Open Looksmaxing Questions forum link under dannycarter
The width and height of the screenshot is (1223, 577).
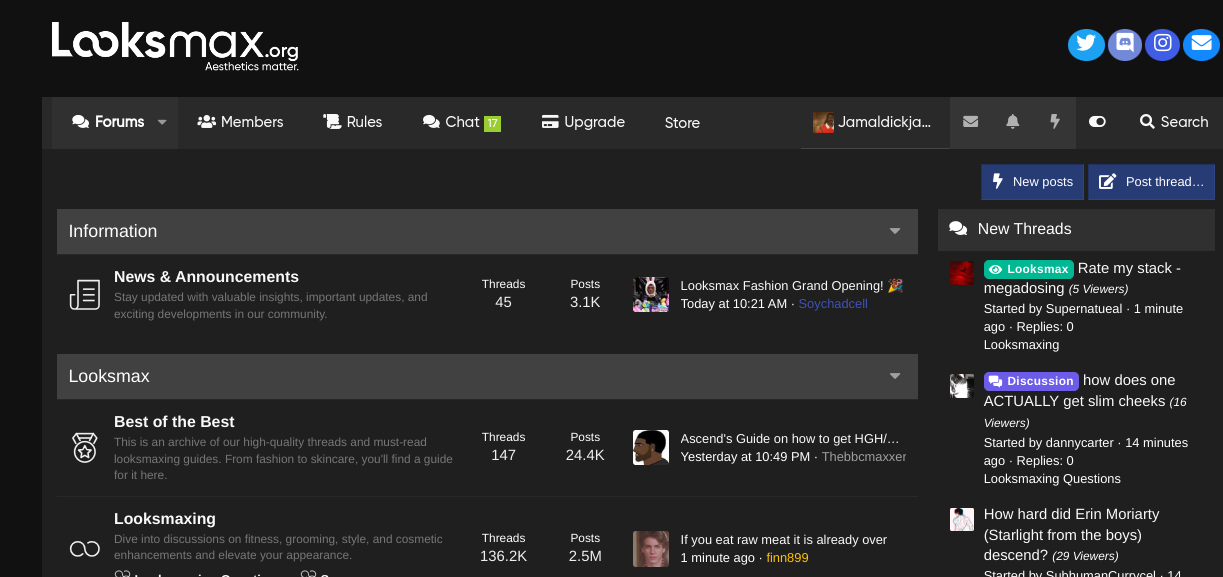[x=1052, y=479]
